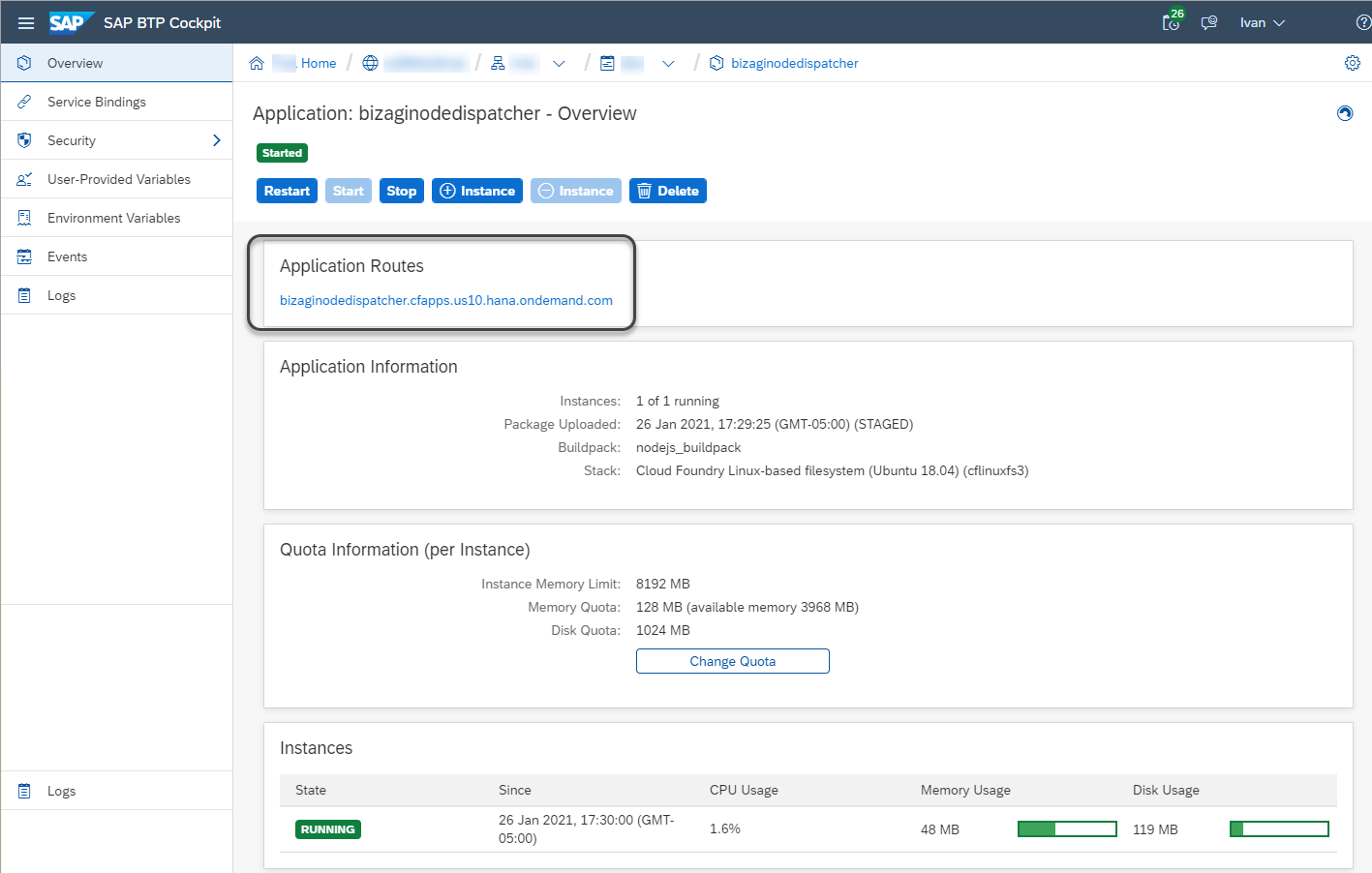Click the 1.6% CPU usage value
The image size is (1372, 873).
(x=725, y=828)
